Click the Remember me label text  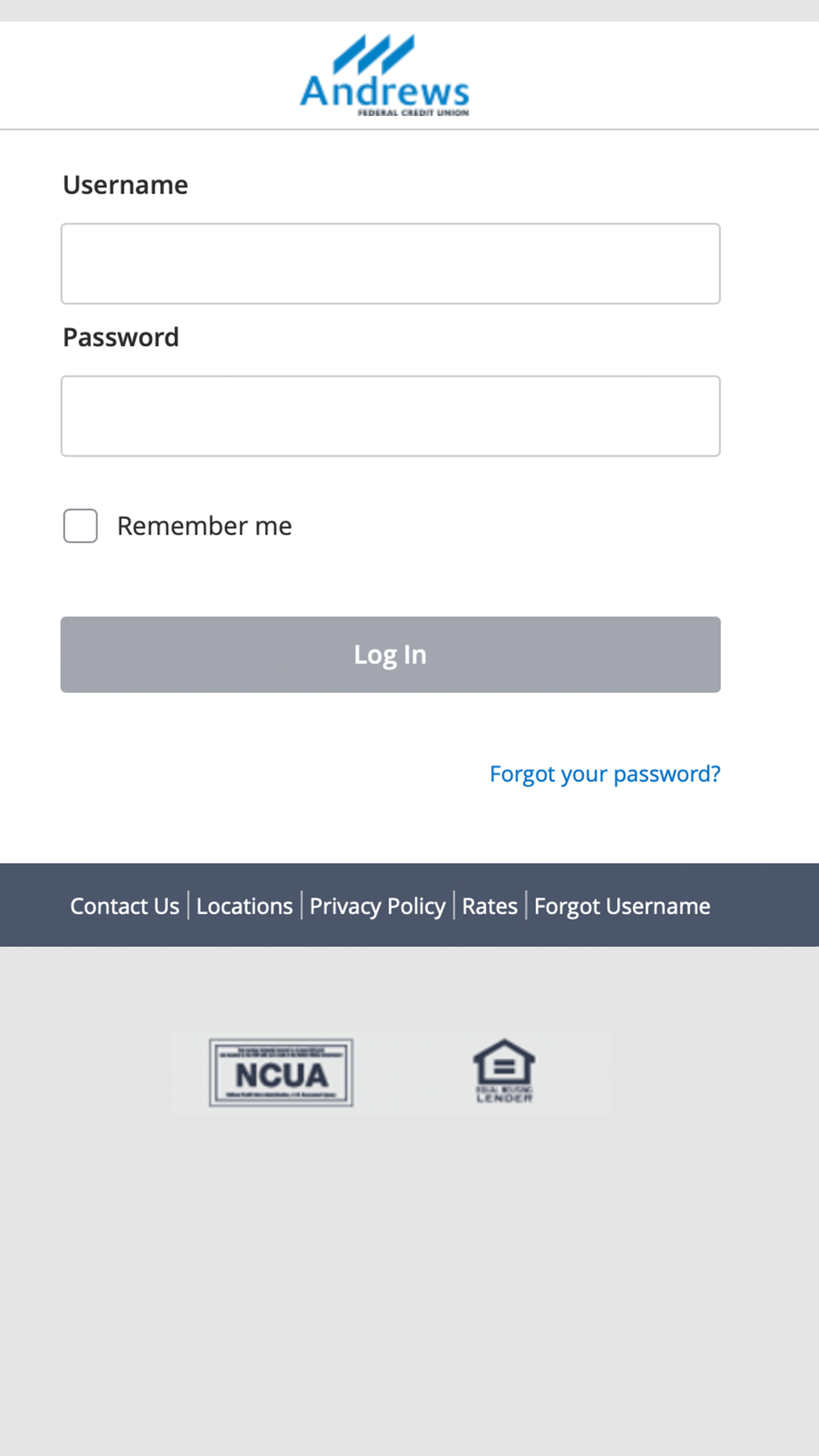[204, 526]
